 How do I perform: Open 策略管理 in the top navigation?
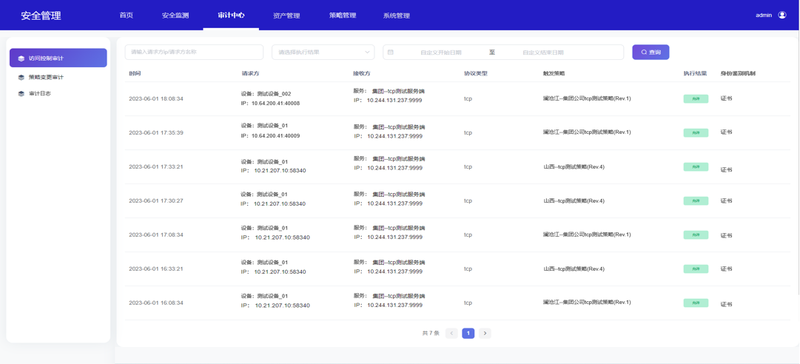coord(342,15)
